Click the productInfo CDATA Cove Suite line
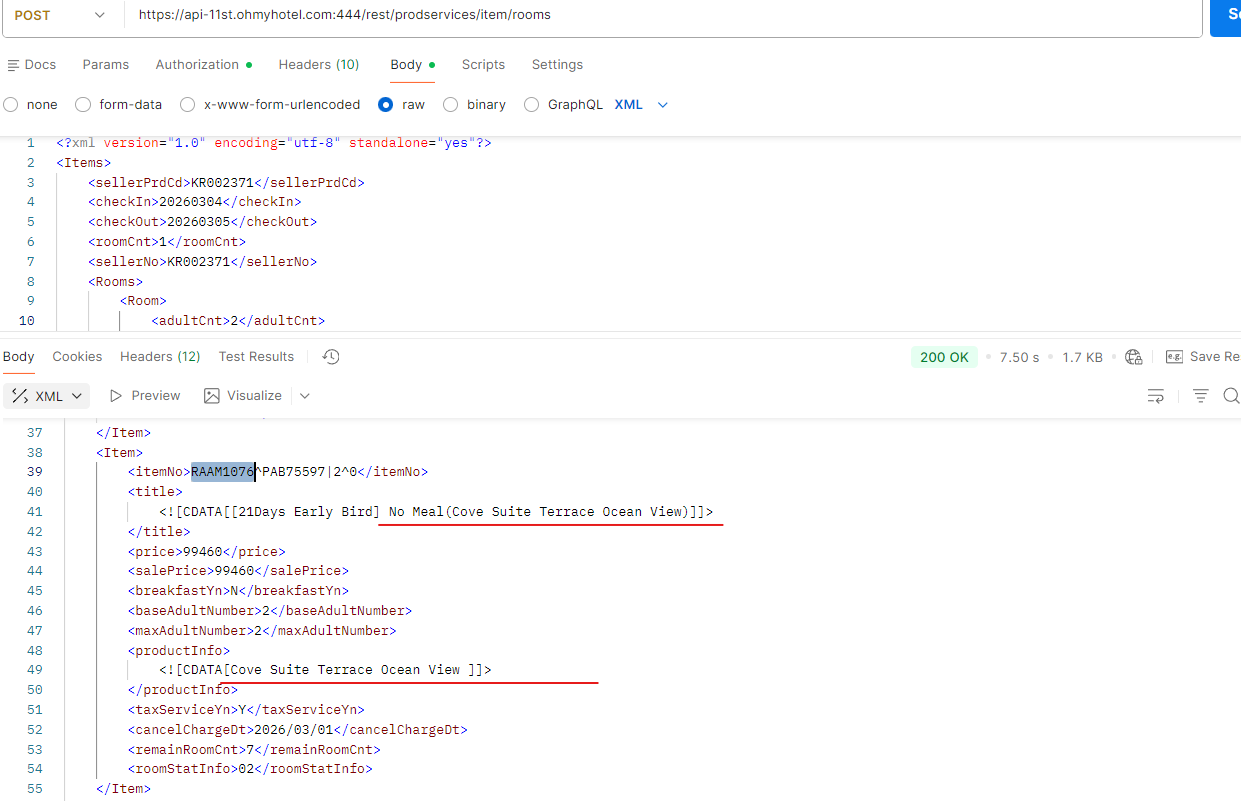Viewport: 1241px width, 801px height. coord(325,670)
